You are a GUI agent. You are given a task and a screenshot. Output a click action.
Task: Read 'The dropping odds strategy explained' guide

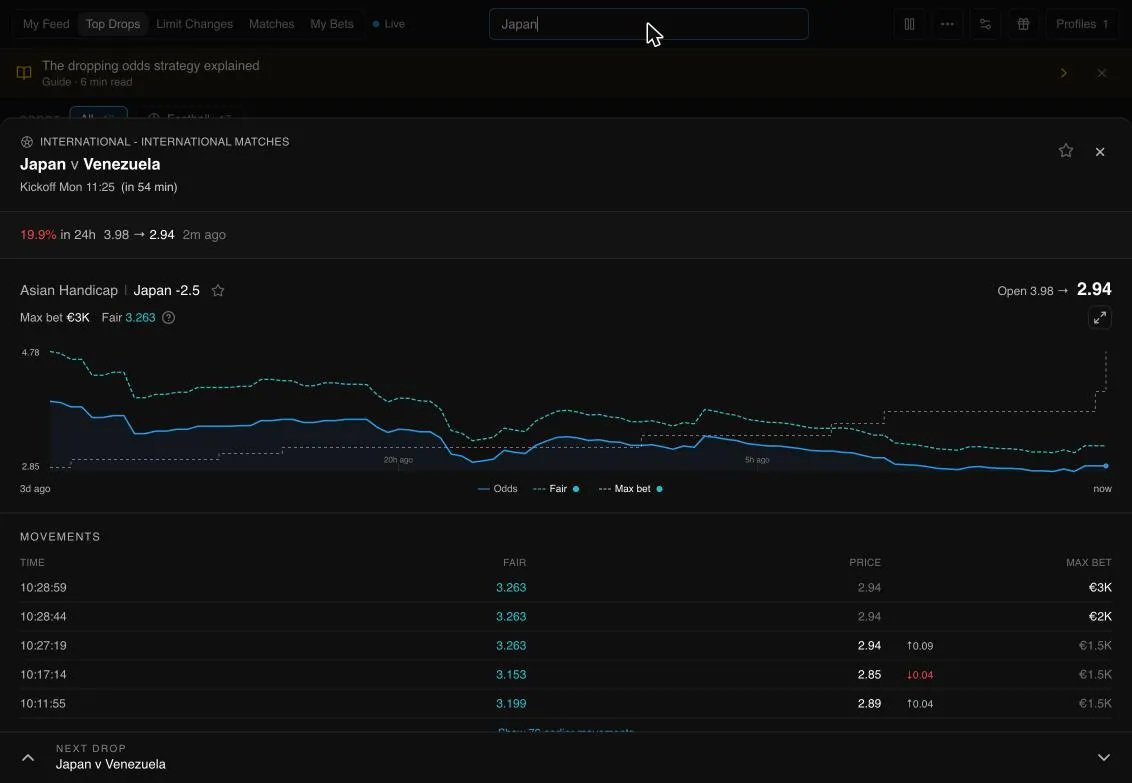click(x=151, y=66)
